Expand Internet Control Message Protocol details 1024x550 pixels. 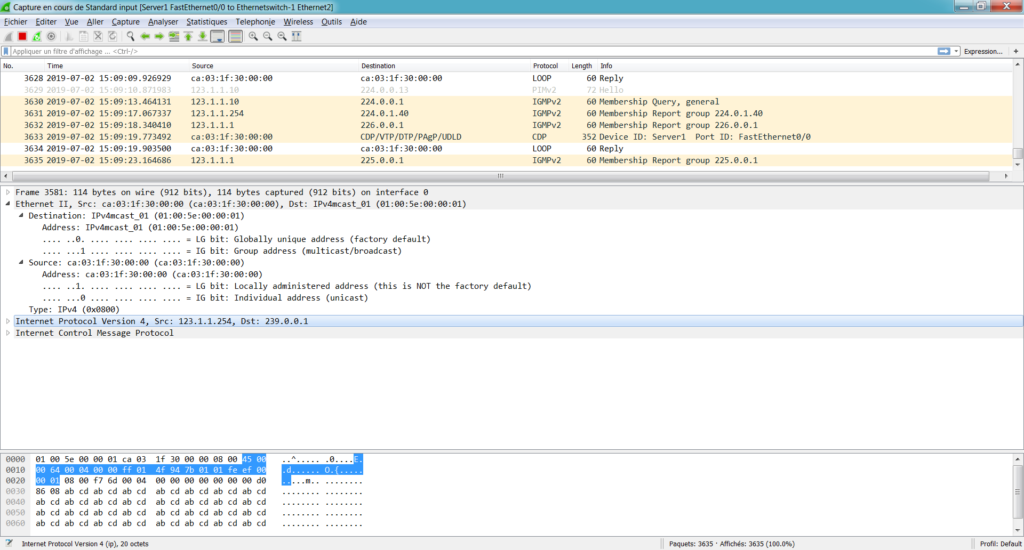click(8, 333)
